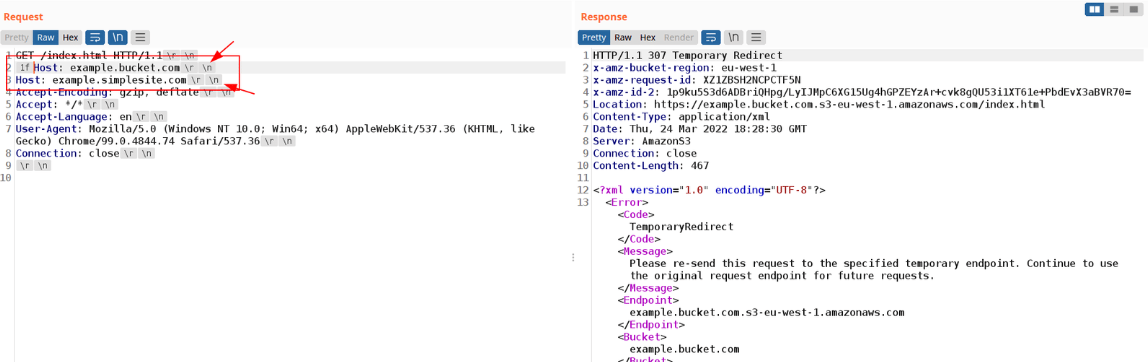The width and height of the screenshot is (1148, 362).
Task: Select the Pretty tab in Response panel
Action: (594, 37)
